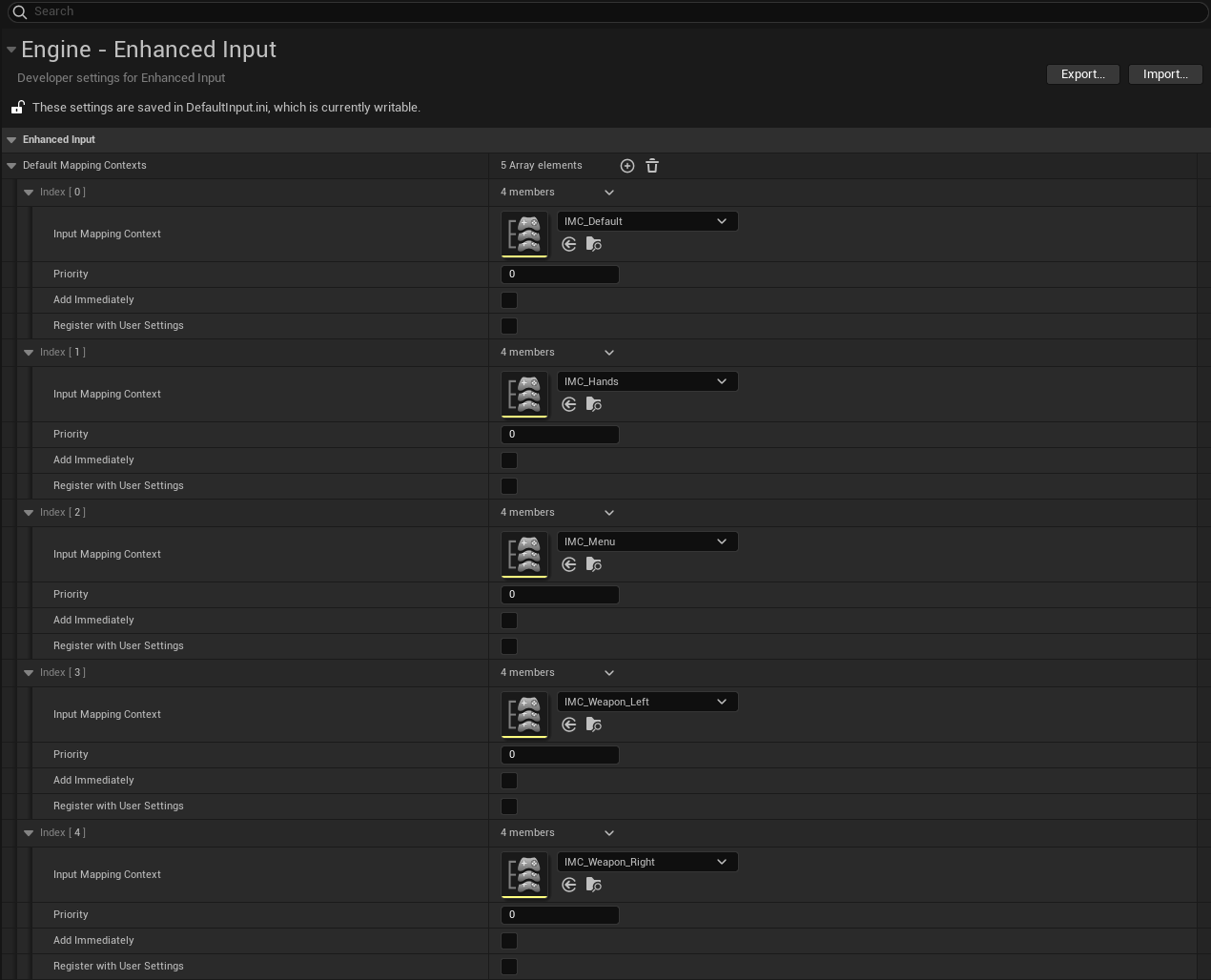The height and width of the screenshot is (980, 1211).
Task: Toggle Register with User Settings for Index 0
Action: click(509, 326)
